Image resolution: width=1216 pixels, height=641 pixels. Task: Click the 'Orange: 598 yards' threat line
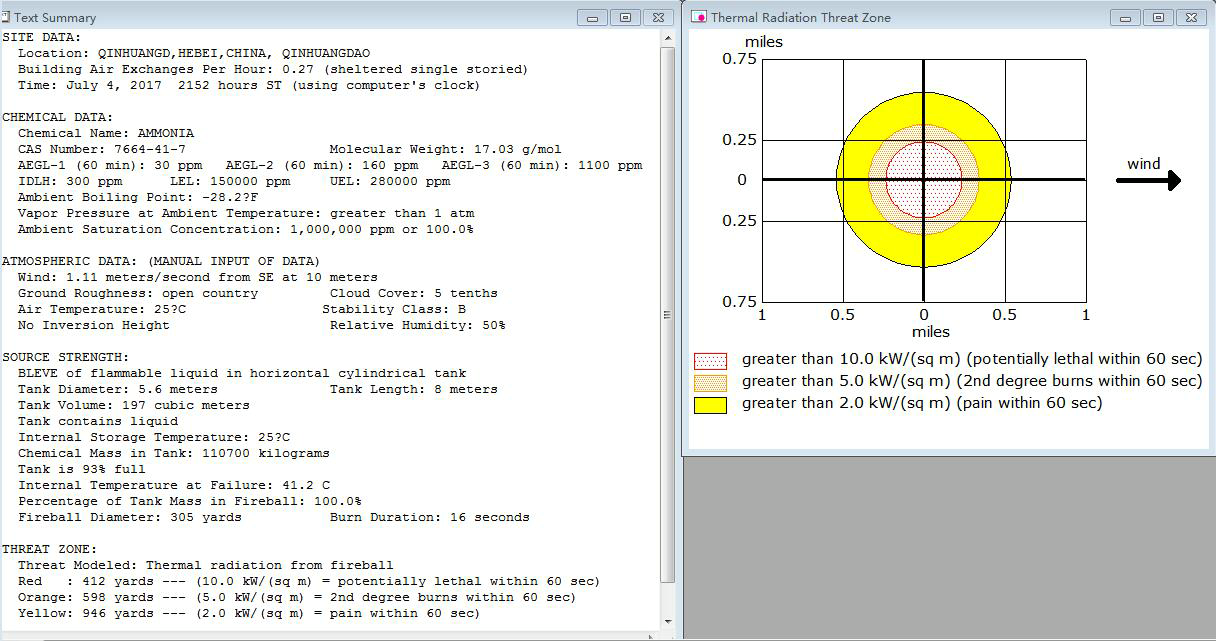click(297, 597)
